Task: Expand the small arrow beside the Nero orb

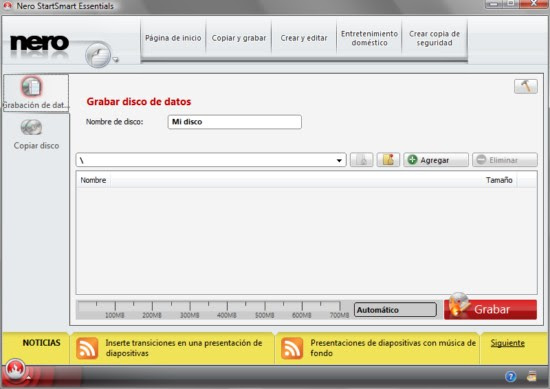Action: pos(115,60)
